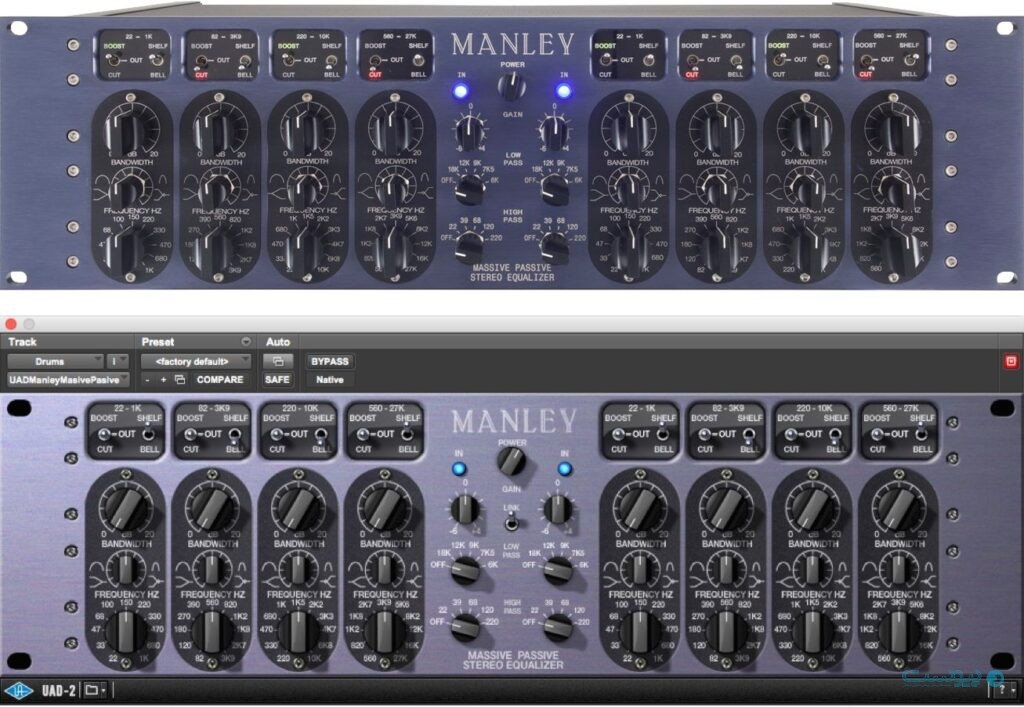Click the Native format button
The image size is (1024, 707).
[330, 379]
